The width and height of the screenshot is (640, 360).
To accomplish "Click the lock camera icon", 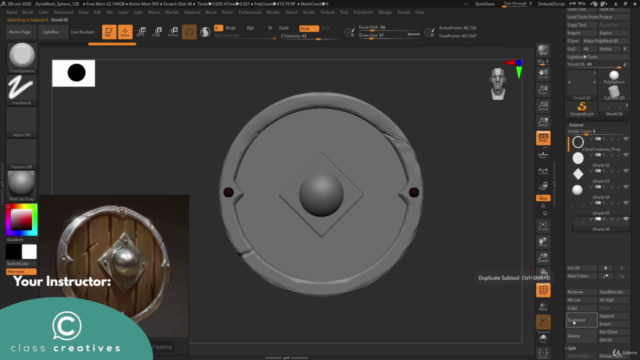I will pos(543,186).
